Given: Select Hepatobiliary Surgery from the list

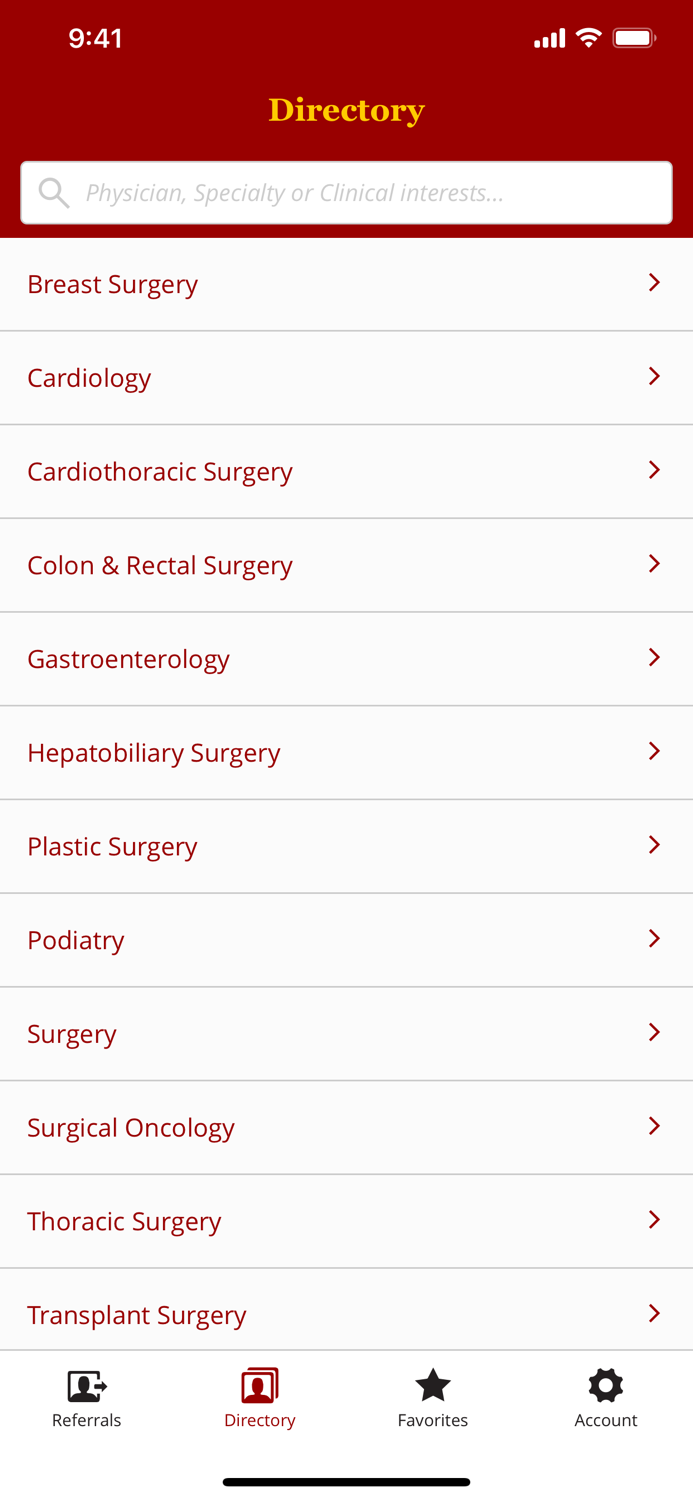Looking at the screenshot, I should 154,752.
